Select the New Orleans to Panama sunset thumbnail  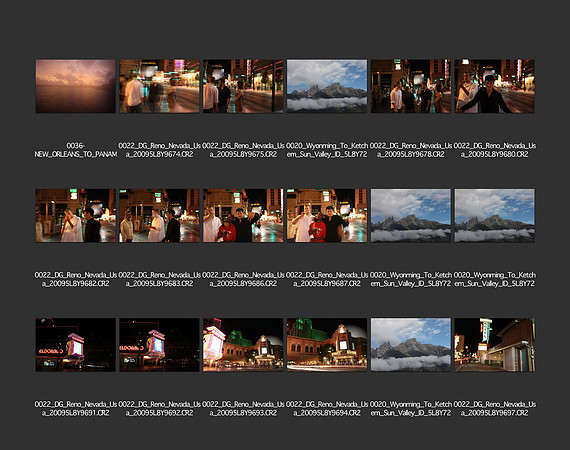(x=76, y=86)
